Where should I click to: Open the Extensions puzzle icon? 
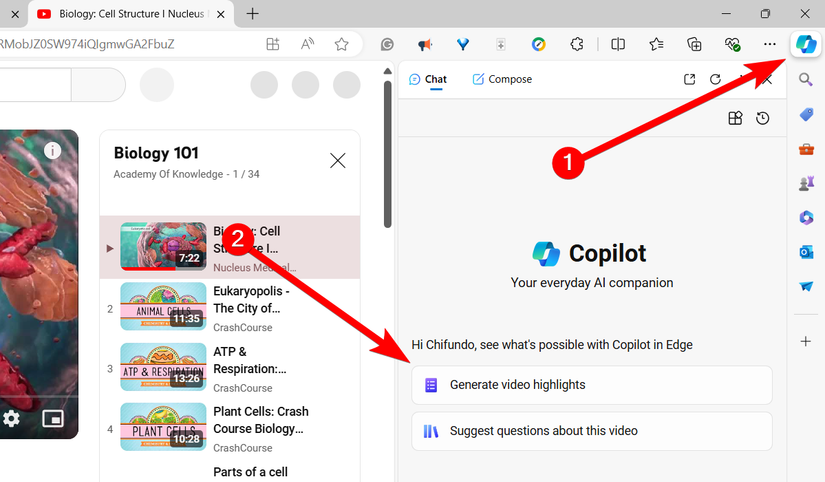pos(577,44)
